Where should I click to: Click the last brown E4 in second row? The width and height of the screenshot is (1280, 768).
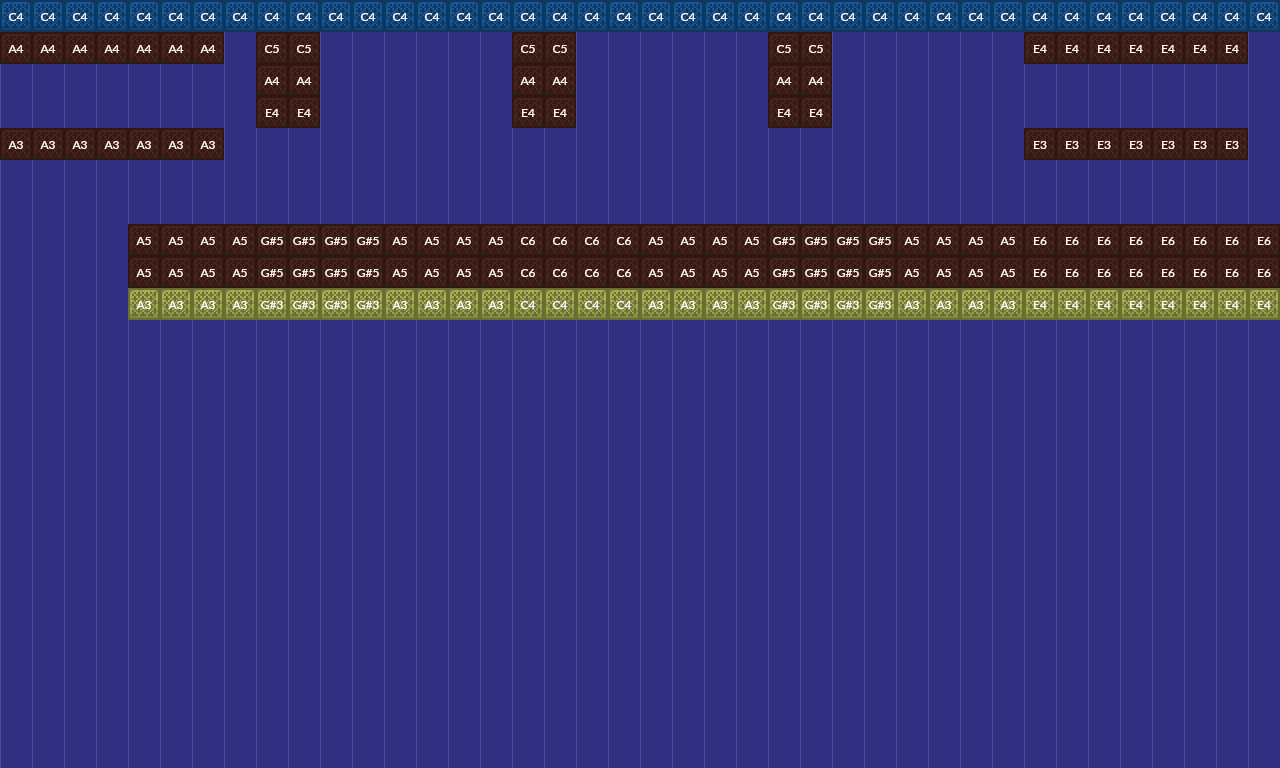(x=1232, y=48)
